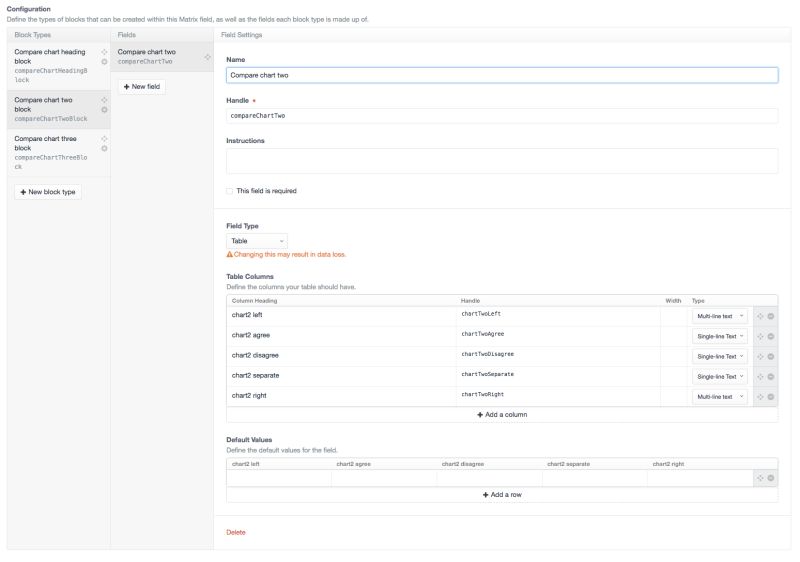Click reorder handle for chart2 disagree column
800x562 pixels.
760,356
